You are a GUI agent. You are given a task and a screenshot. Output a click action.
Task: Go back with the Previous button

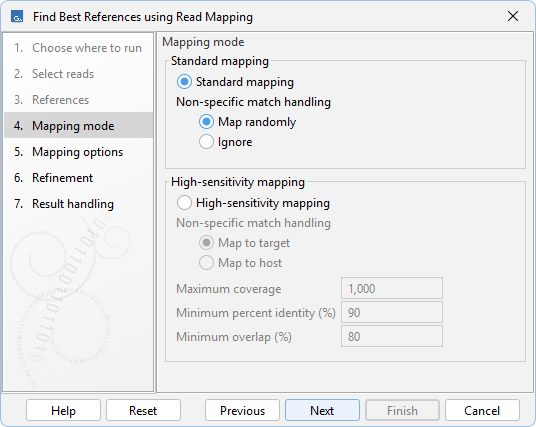point(242,410)
